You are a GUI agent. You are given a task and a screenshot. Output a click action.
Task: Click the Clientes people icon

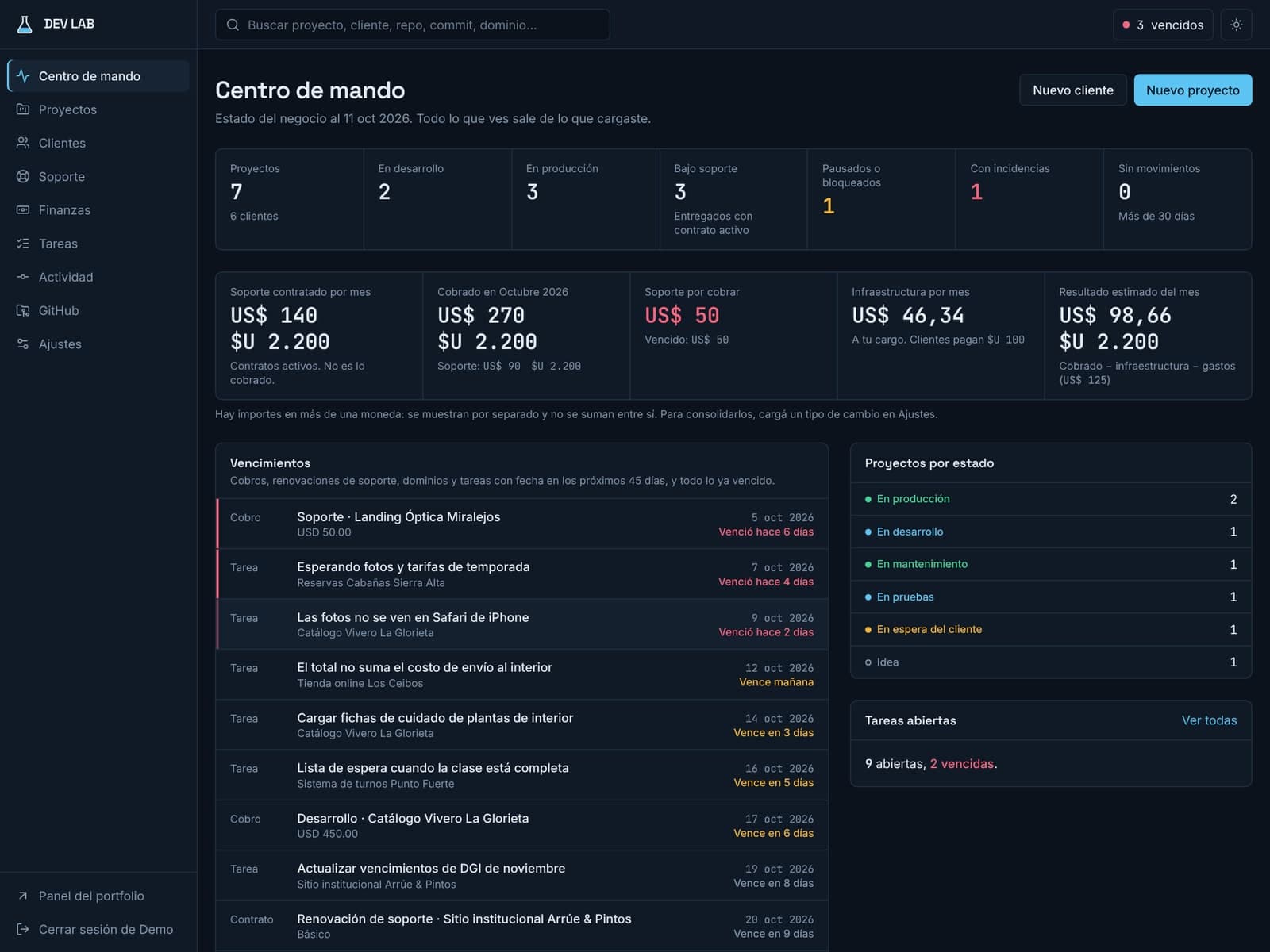(23, 143)
